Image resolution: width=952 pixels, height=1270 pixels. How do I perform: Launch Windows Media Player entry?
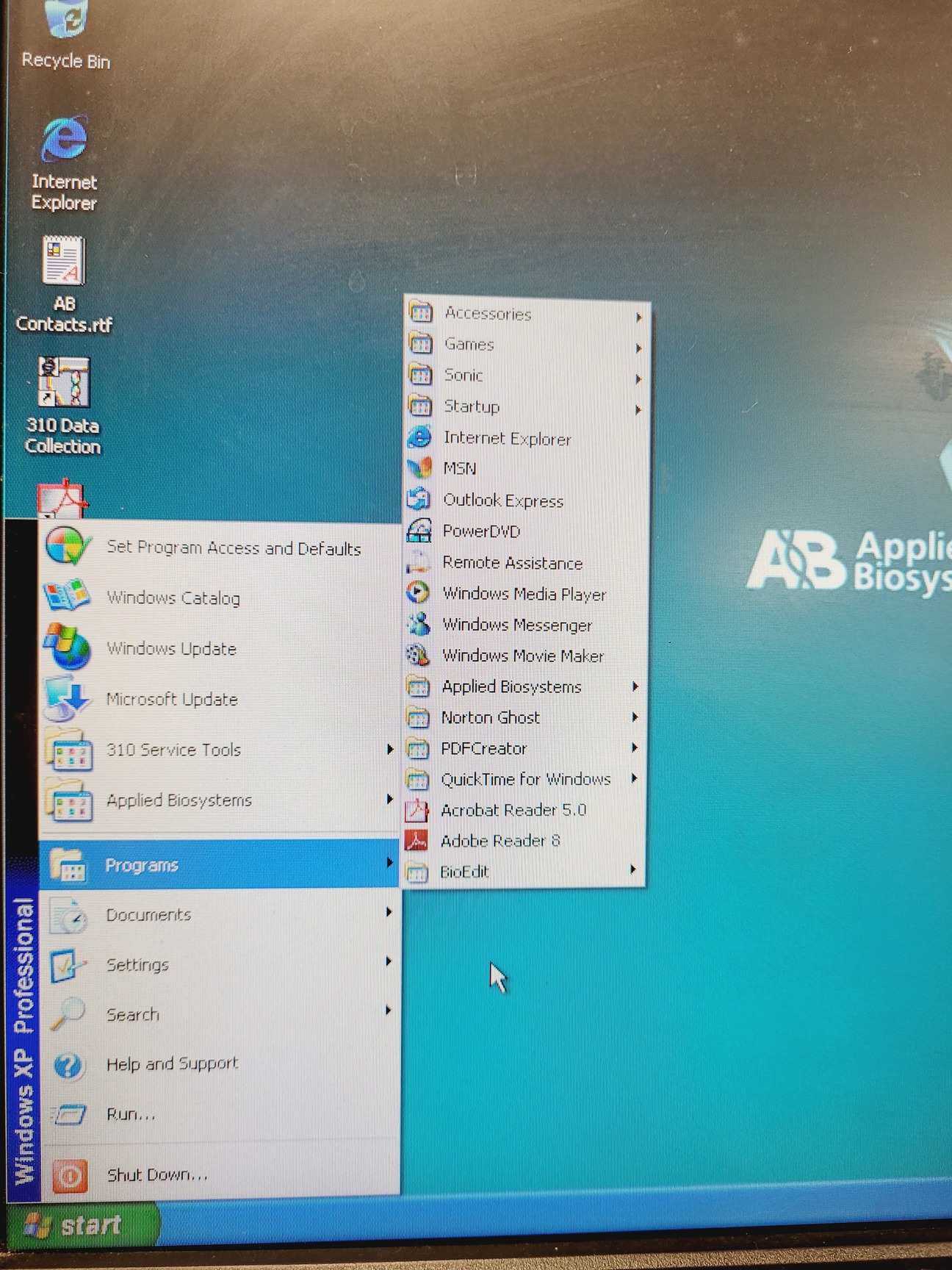(525, 593)
